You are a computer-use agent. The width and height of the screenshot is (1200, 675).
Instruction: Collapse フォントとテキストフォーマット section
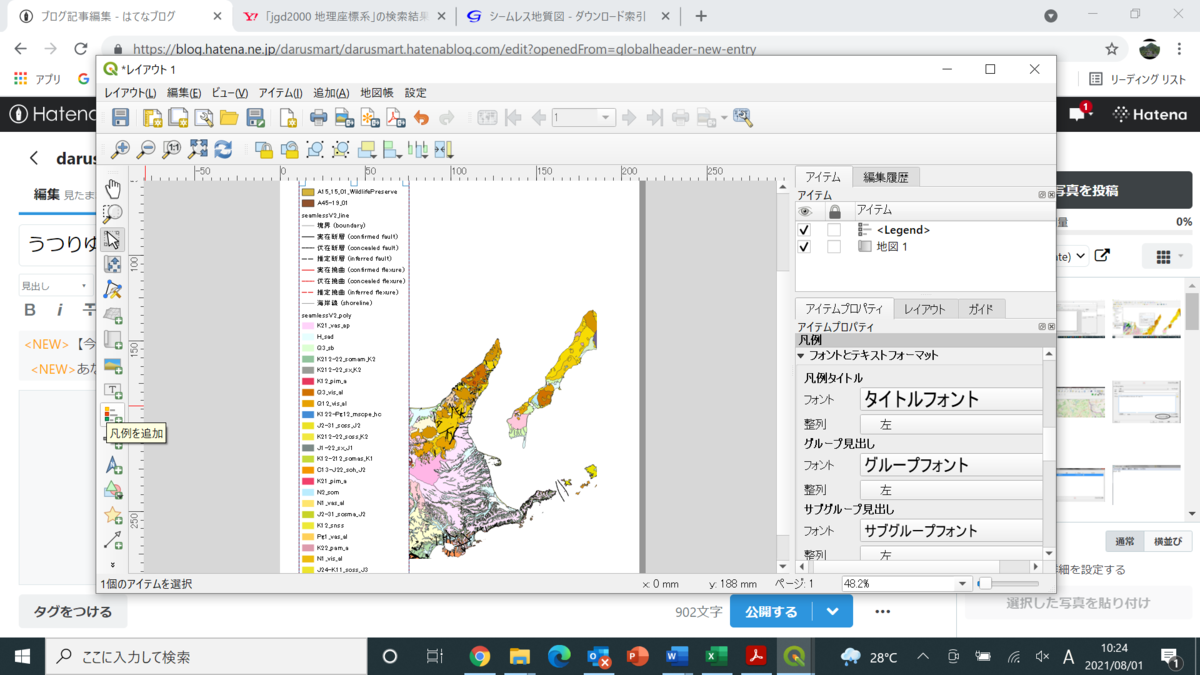click(x=801, y=356)
